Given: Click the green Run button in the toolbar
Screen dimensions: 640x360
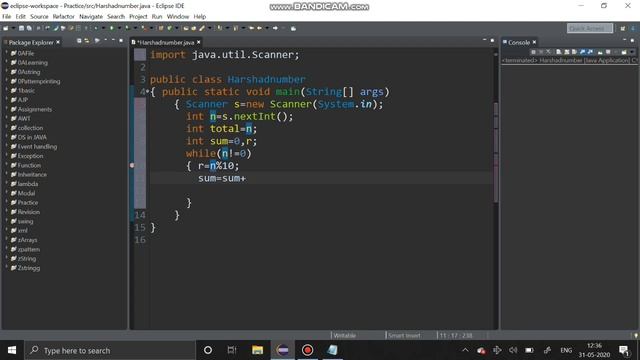Looking at the screenshot, I should pyautogui.click(x=111, y=28).
